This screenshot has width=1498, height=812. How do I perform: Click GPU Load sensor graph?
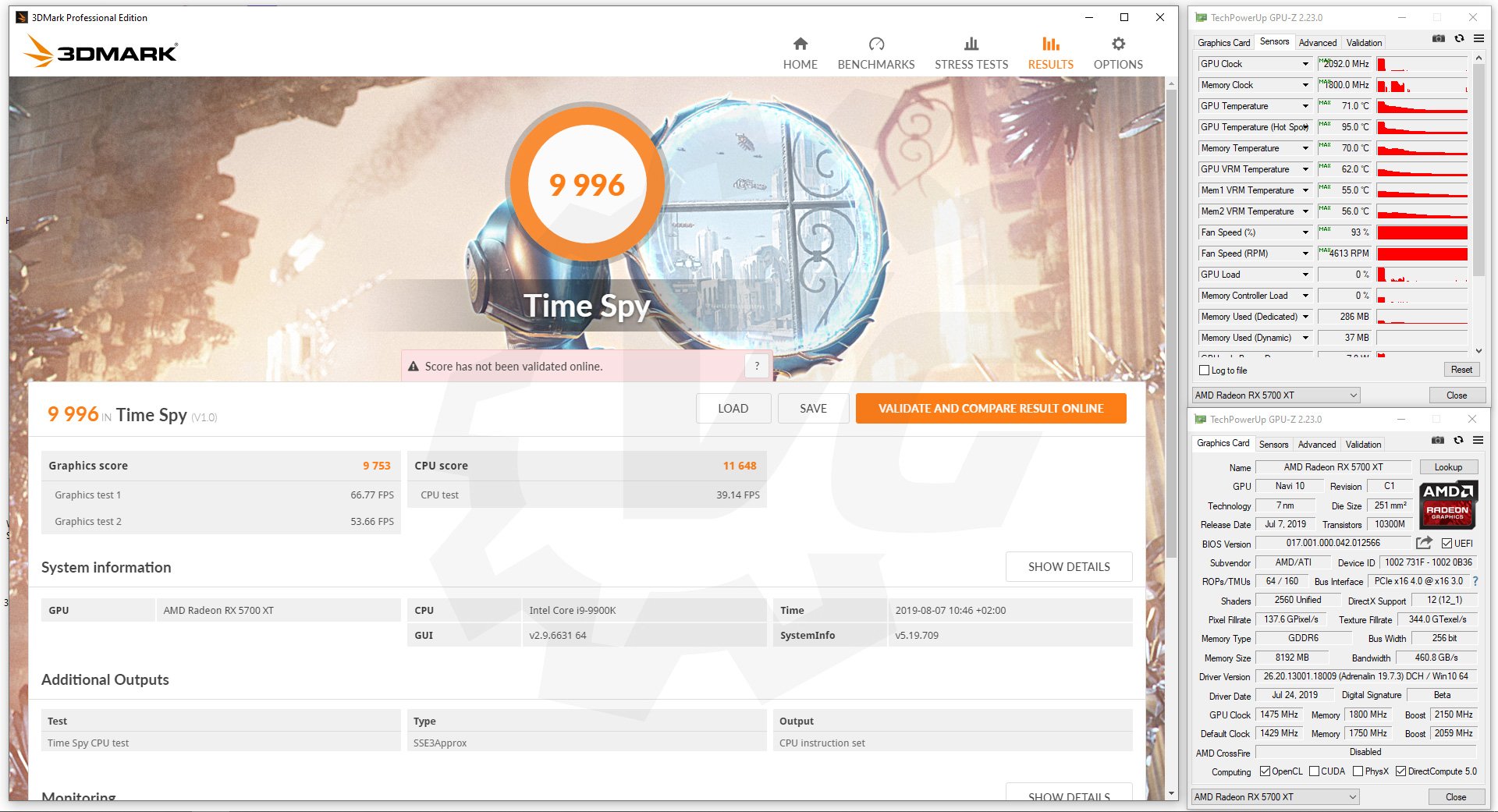coord(1422,275)
